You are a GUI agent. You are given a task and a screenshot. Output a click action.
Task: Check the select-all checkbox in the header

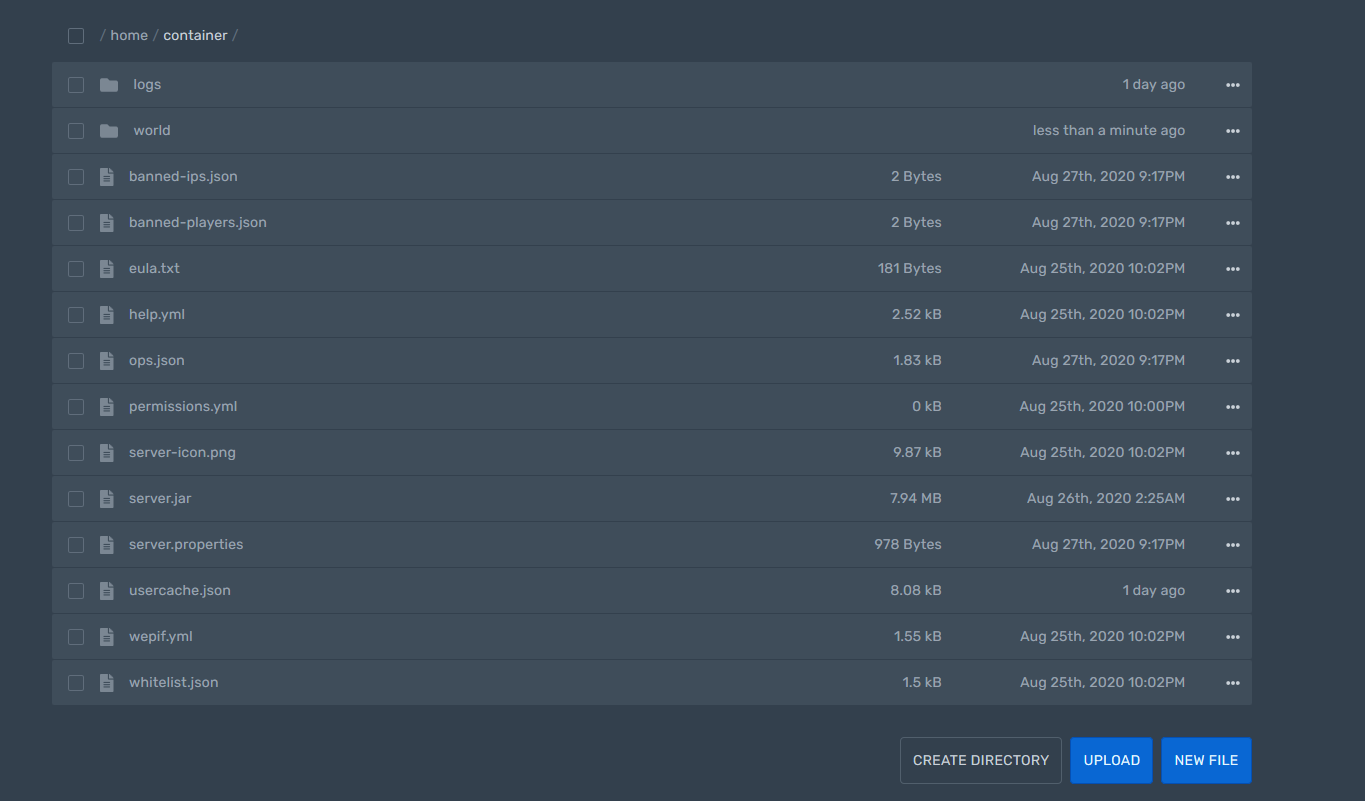click(75, 35)
